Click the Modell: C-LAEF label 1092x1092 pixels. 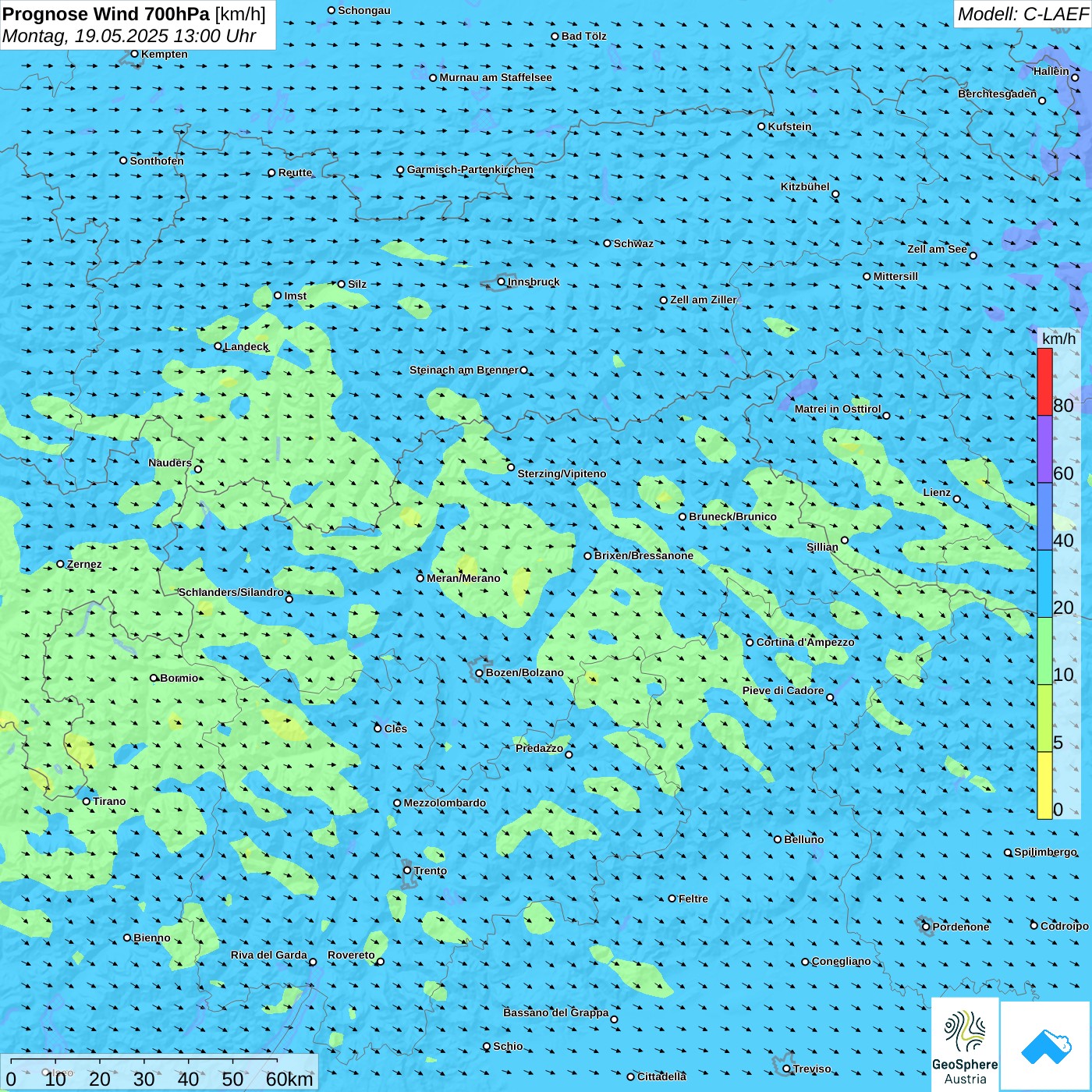1023,14
